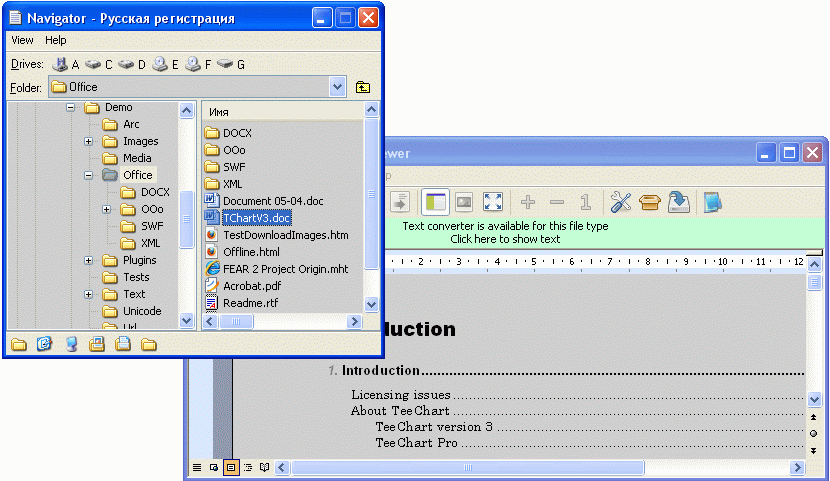Viewport: 830px width, 481px height.
Task: Click the select browse object round button
Action: (x=814, y=434)
